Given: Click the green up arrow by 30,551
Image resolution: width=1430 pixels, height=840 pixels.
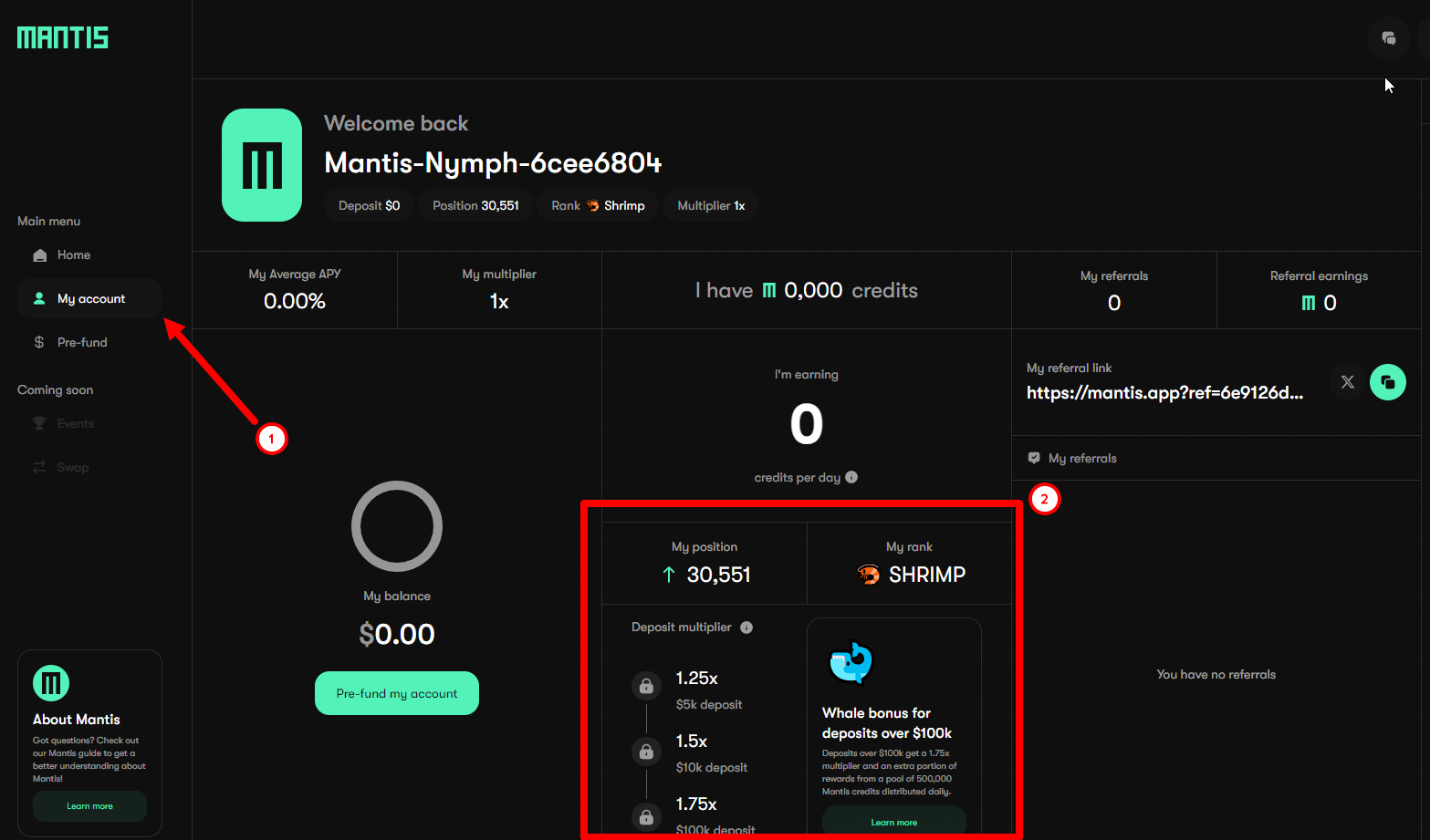Looking at the screenshot, I should [669, 575].
